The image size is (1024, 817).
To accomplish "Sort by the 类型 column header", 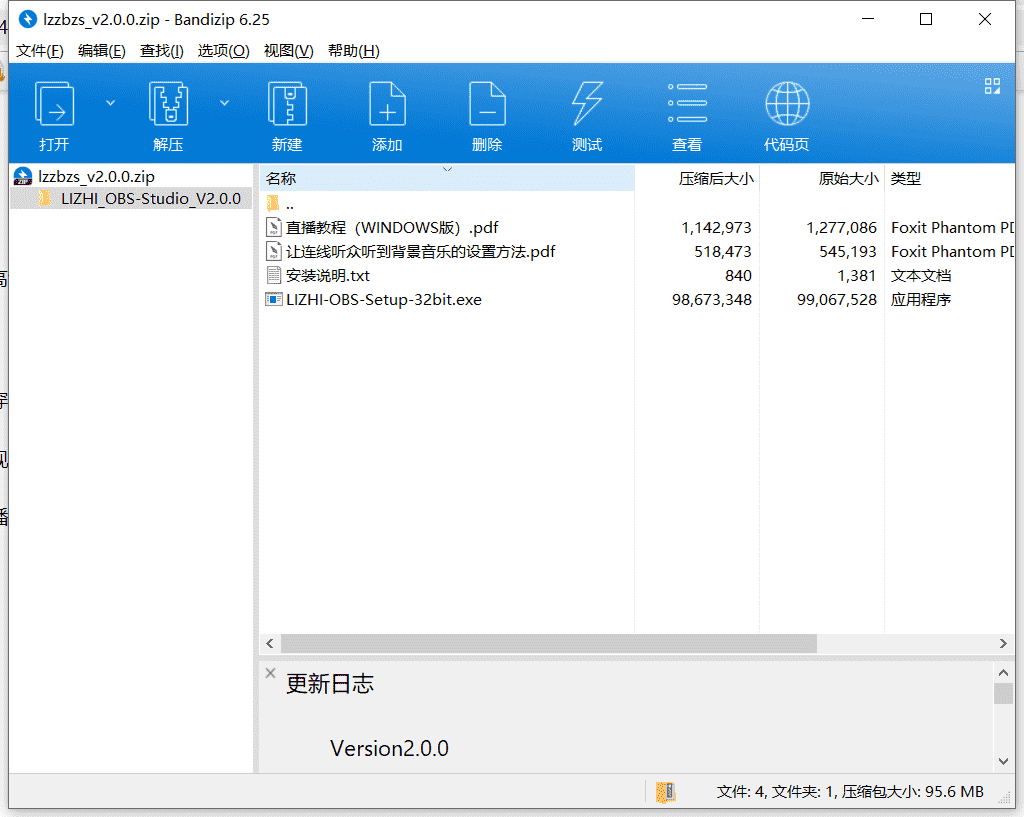I will (x=949, y=178).
